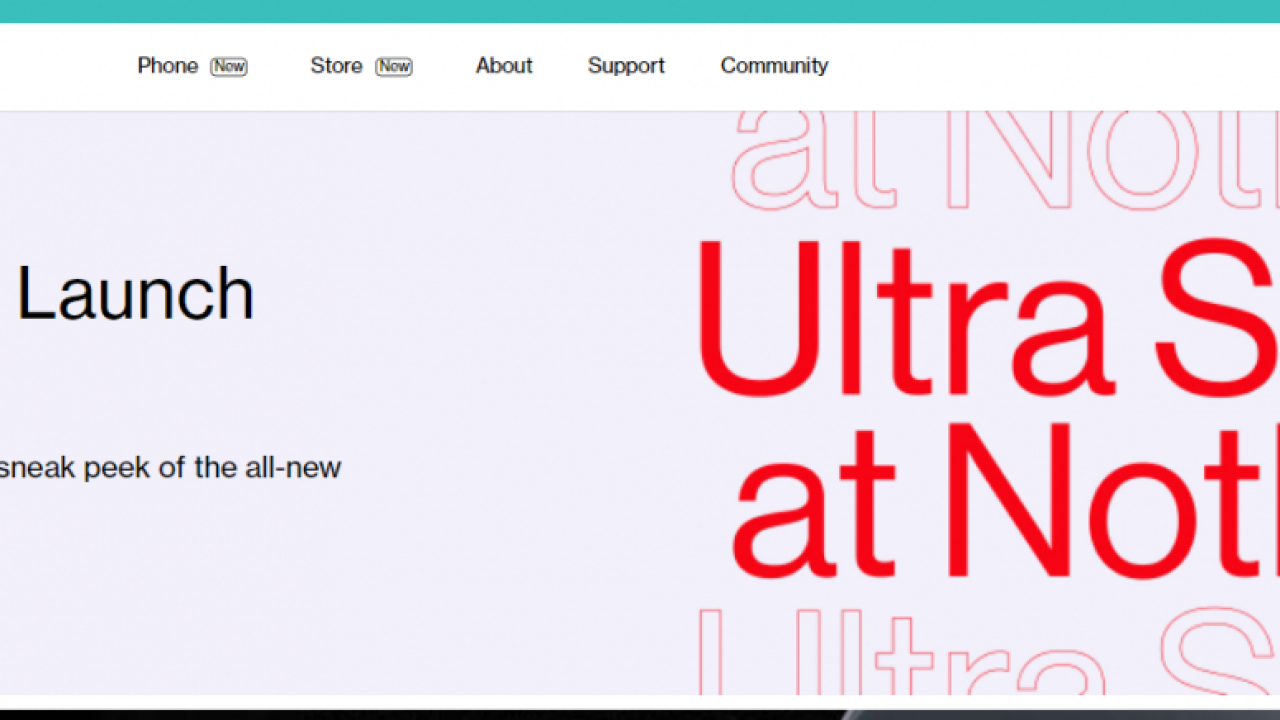
Task: Click the Launch headline text
Action: click(135, 294)
